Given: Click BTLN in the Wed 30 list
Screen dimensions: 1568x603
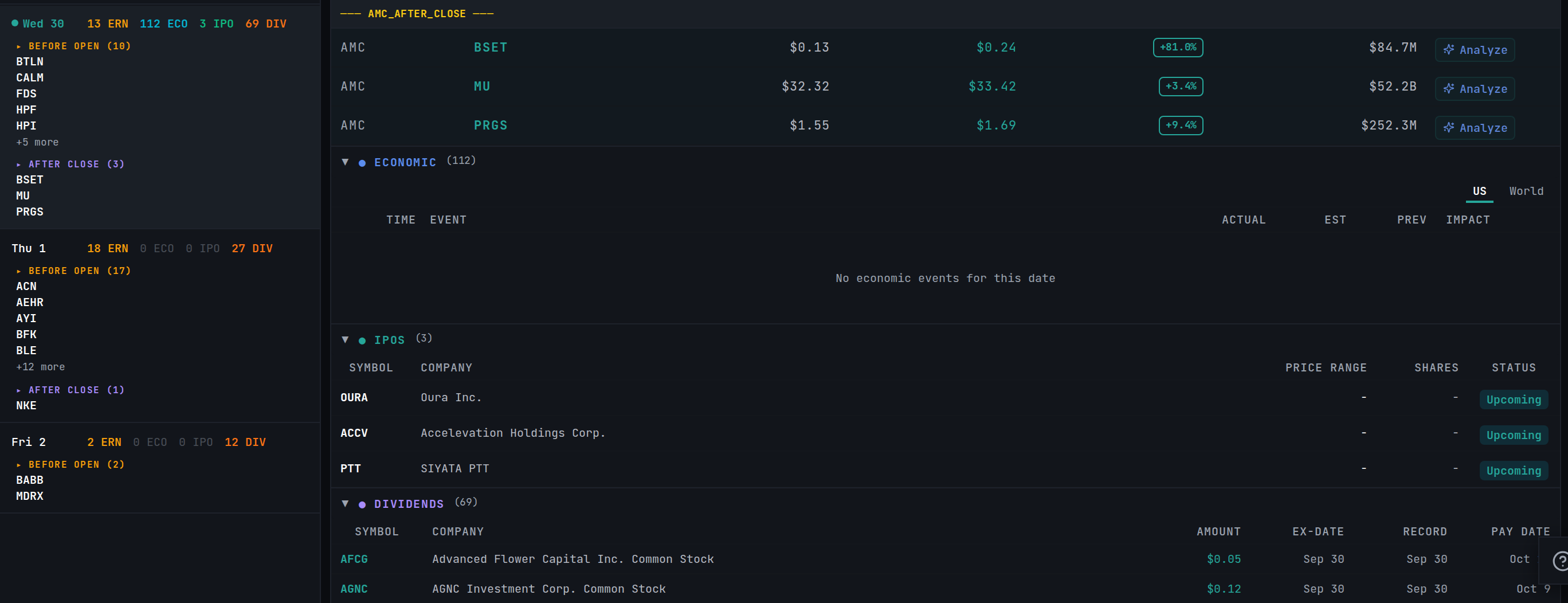Looking at the screenshot, I should (x=30, y=62).
